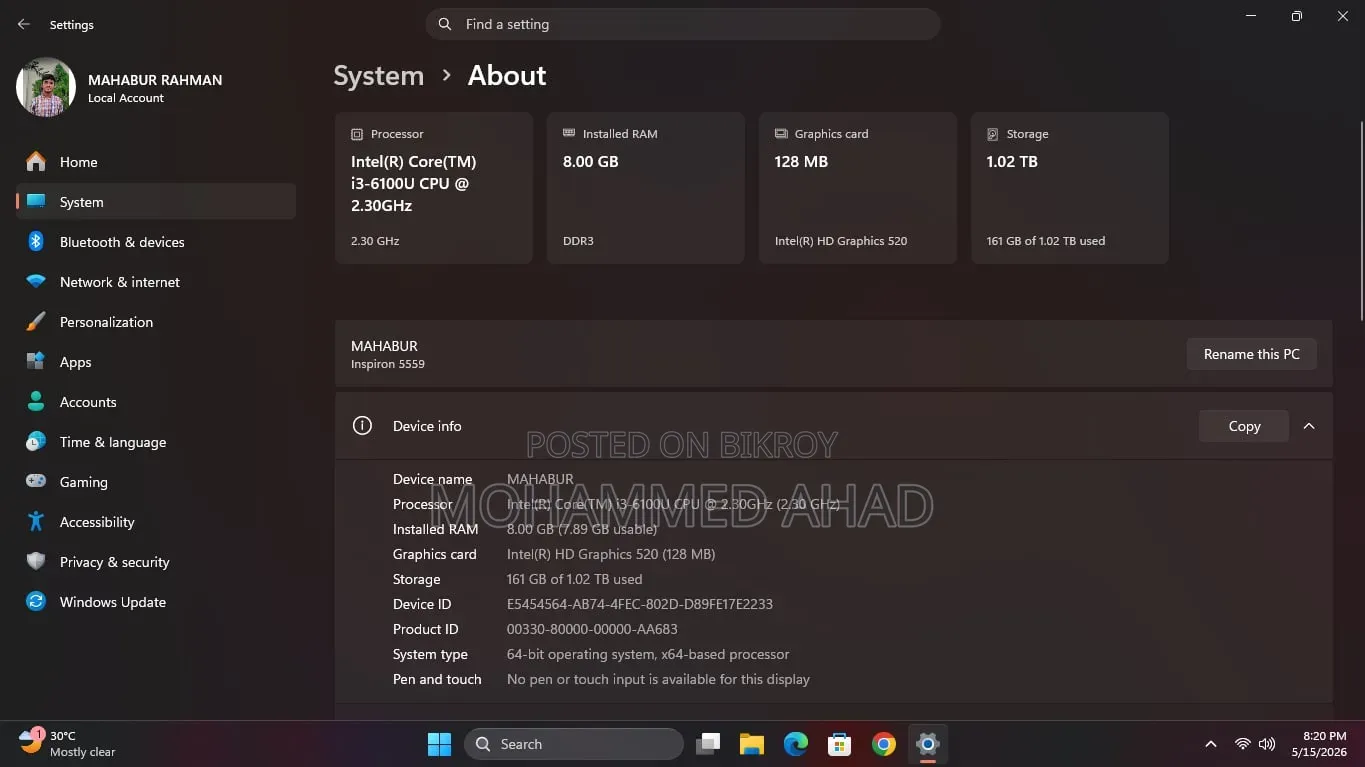
Task: Click the Installed RAM card
Action: [646, 188]
